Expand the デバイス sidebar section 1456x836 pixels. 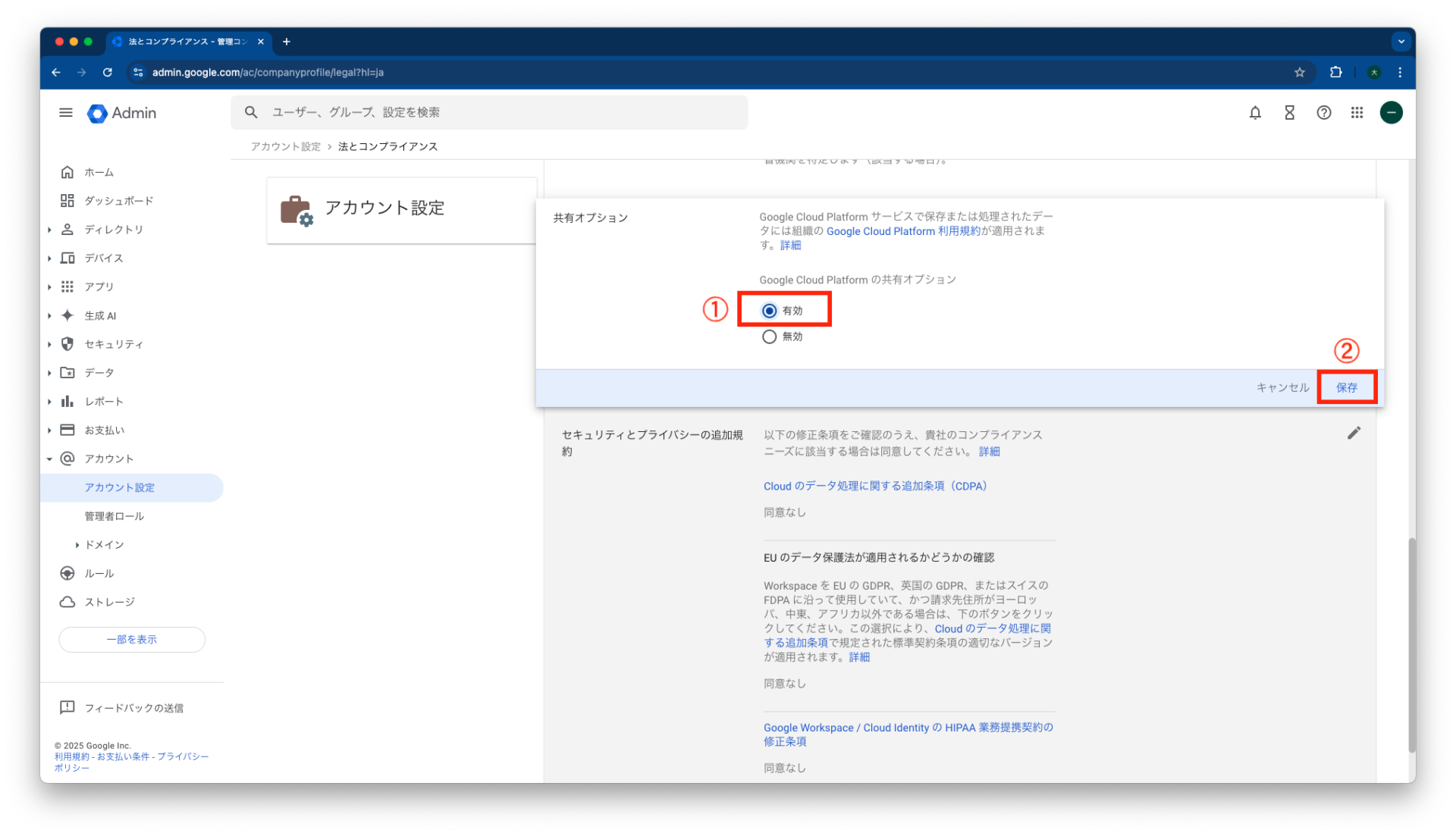coord(49,258)
